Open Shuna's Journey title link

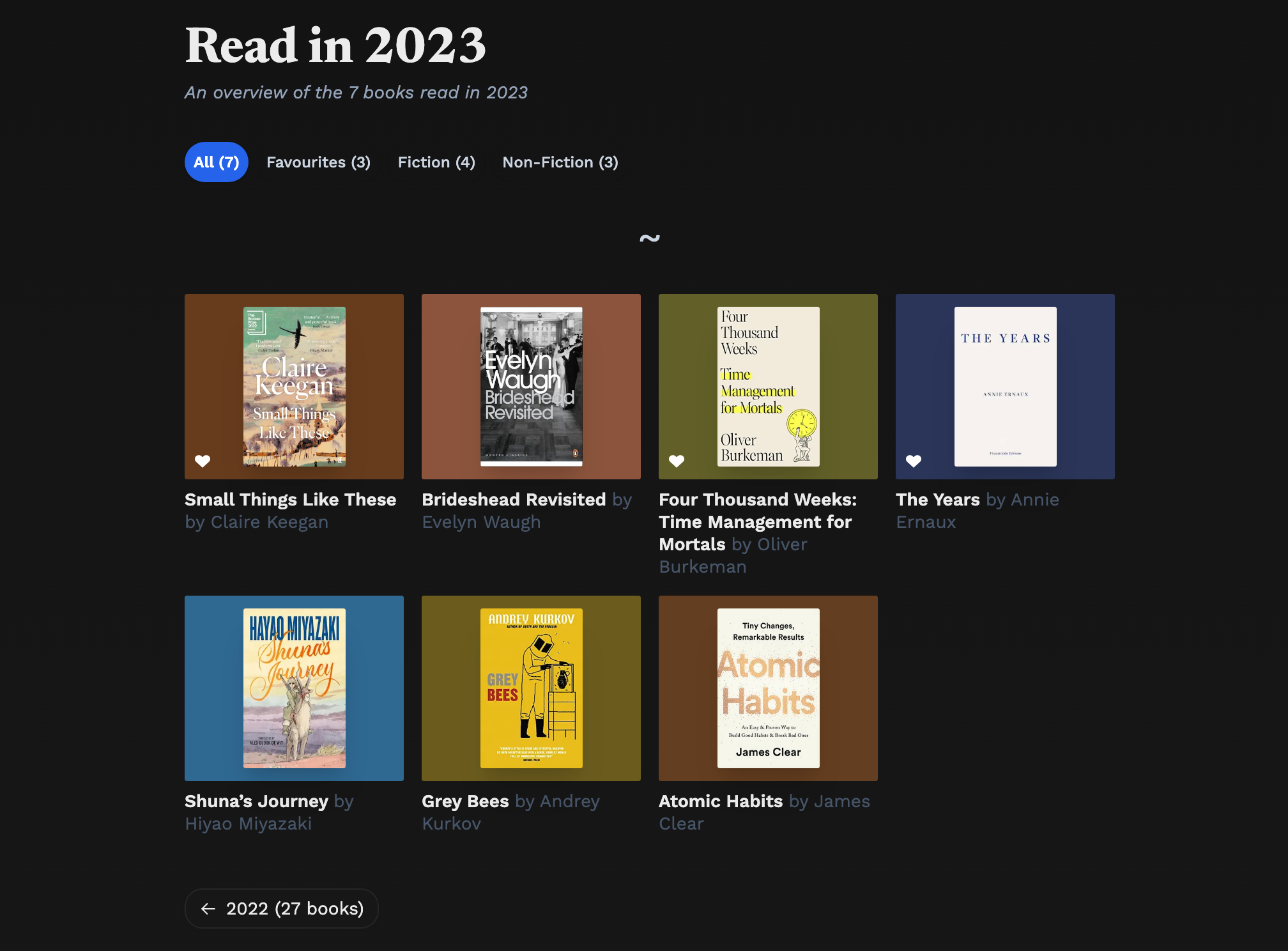click(256, 801)
